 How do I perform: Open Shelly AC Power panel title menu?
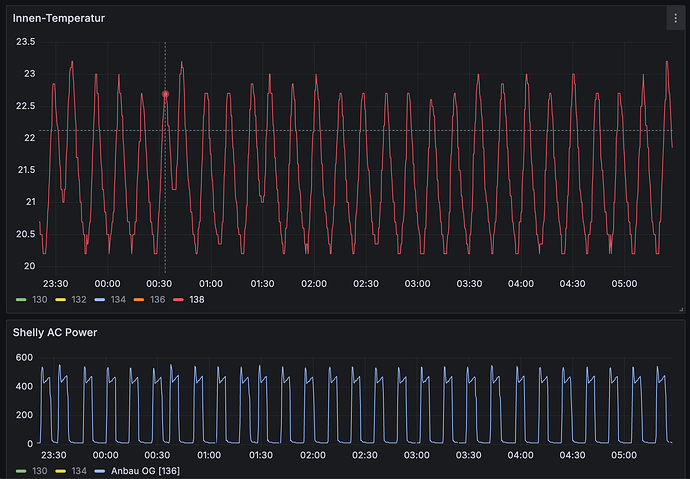57,331
